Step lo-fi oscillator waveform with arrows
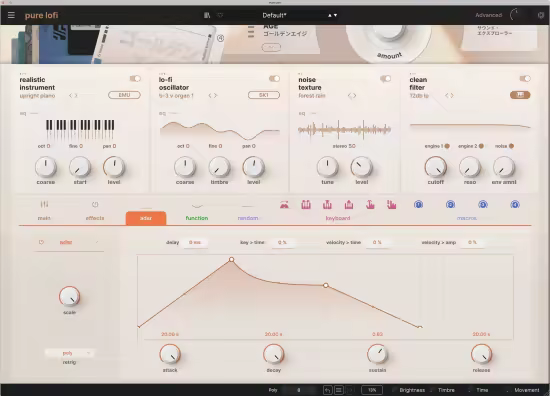 (213, 95)
